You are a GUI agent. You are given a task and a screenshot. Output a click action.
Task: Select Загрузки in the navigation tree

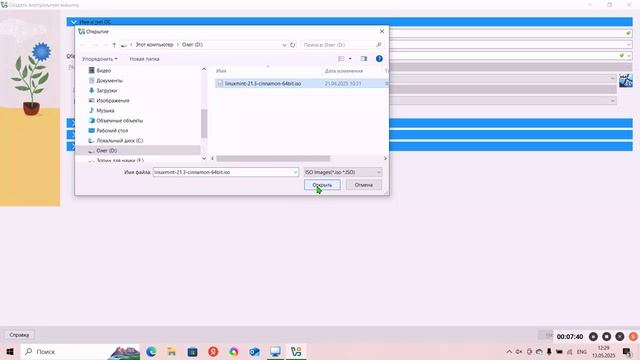pos(107,91)
